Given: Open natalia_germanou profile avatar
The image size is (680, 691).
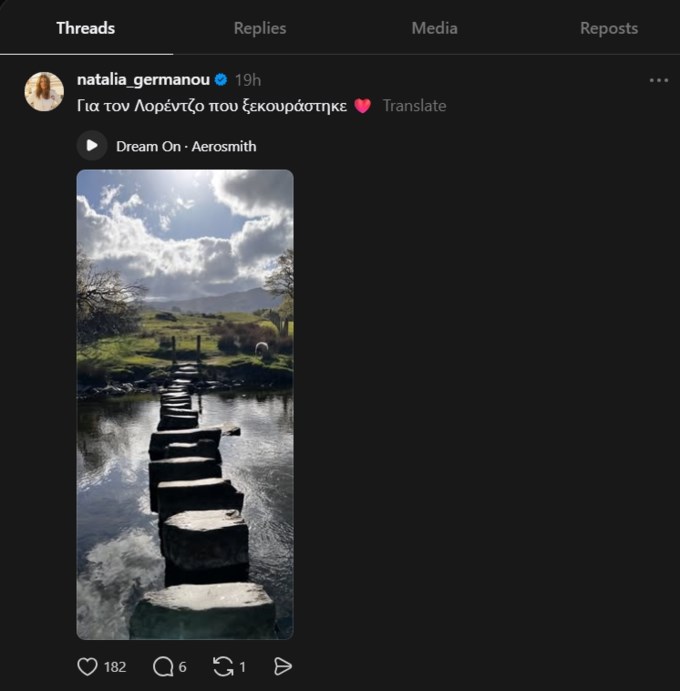Looking at the screenshot, I should 44,92.
